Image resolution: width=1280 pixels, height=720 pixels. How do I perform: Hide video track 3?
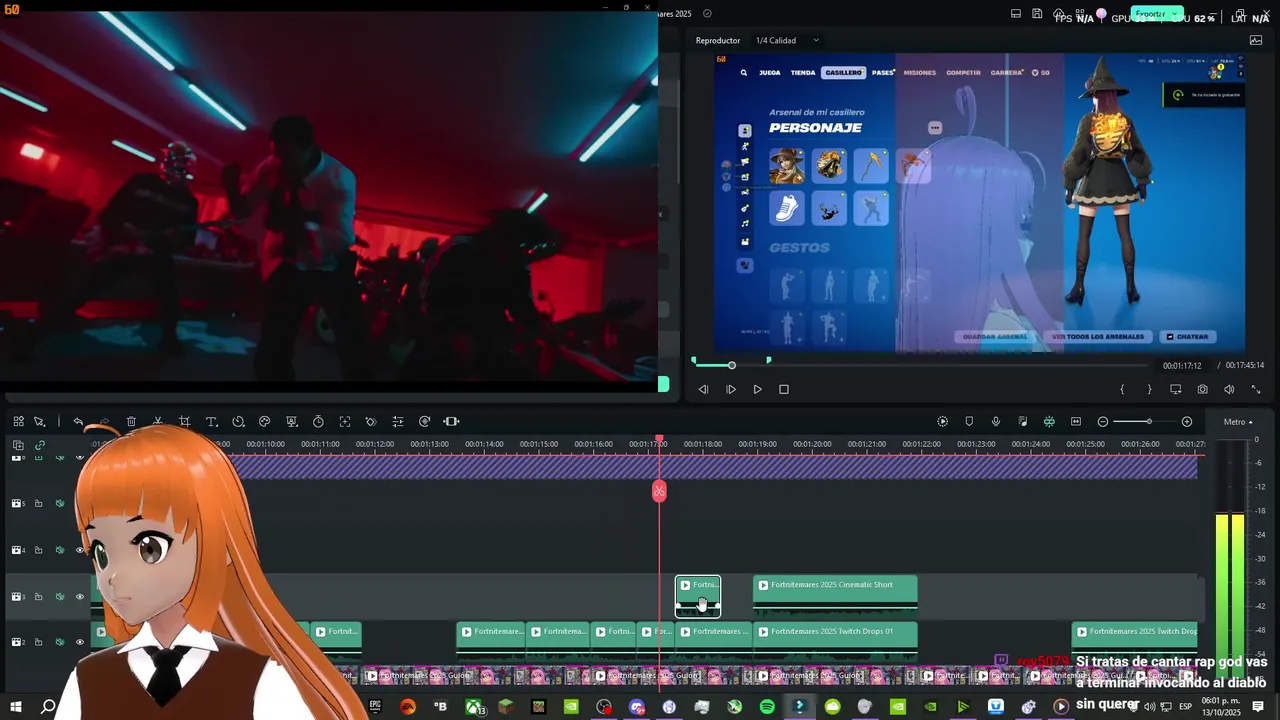click(x=80, y=597)
